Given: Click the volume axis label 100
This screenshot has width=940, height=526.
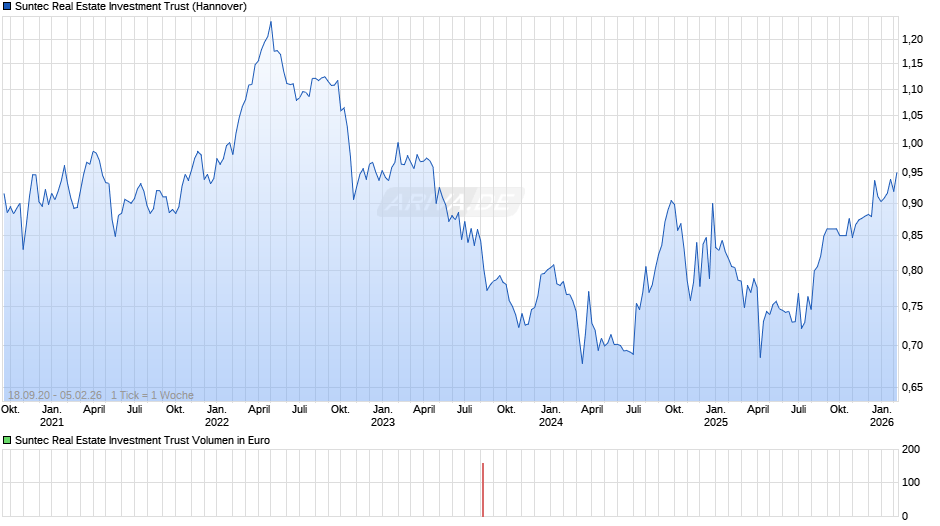Looking at the screenshot, I should 911,482.
